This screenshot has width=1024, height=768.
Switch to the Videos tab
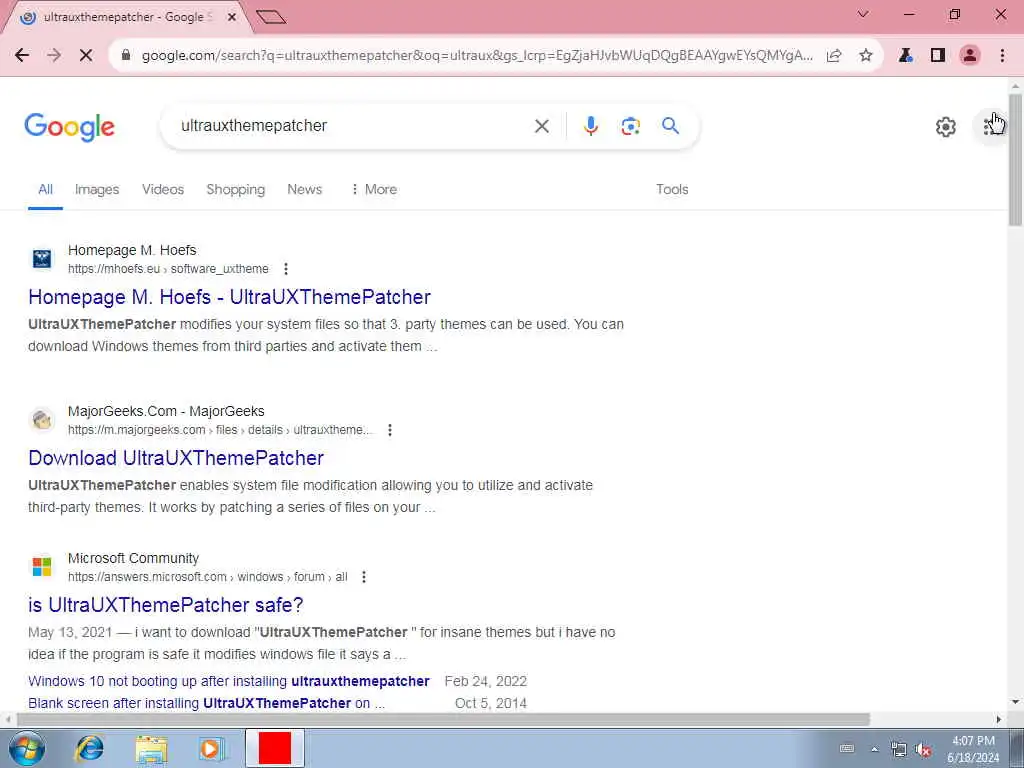pos(163,189)
